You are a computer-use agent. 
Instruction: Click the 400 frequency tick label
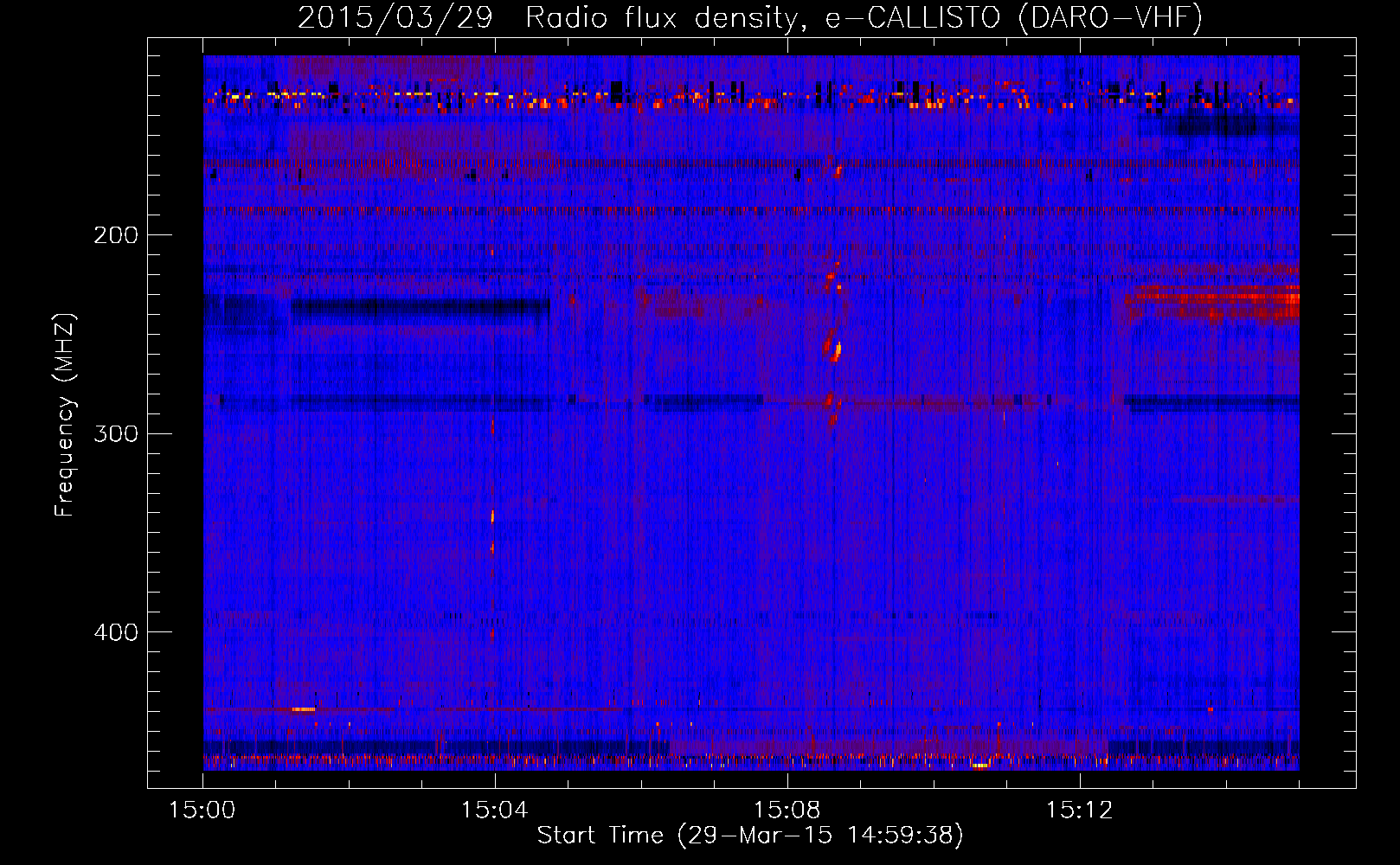pos(116,632)
